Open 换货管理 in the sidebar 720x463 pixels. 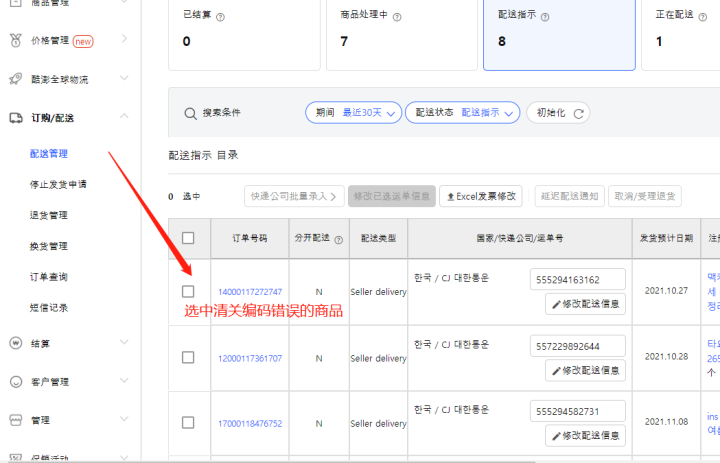click(49, 246)
